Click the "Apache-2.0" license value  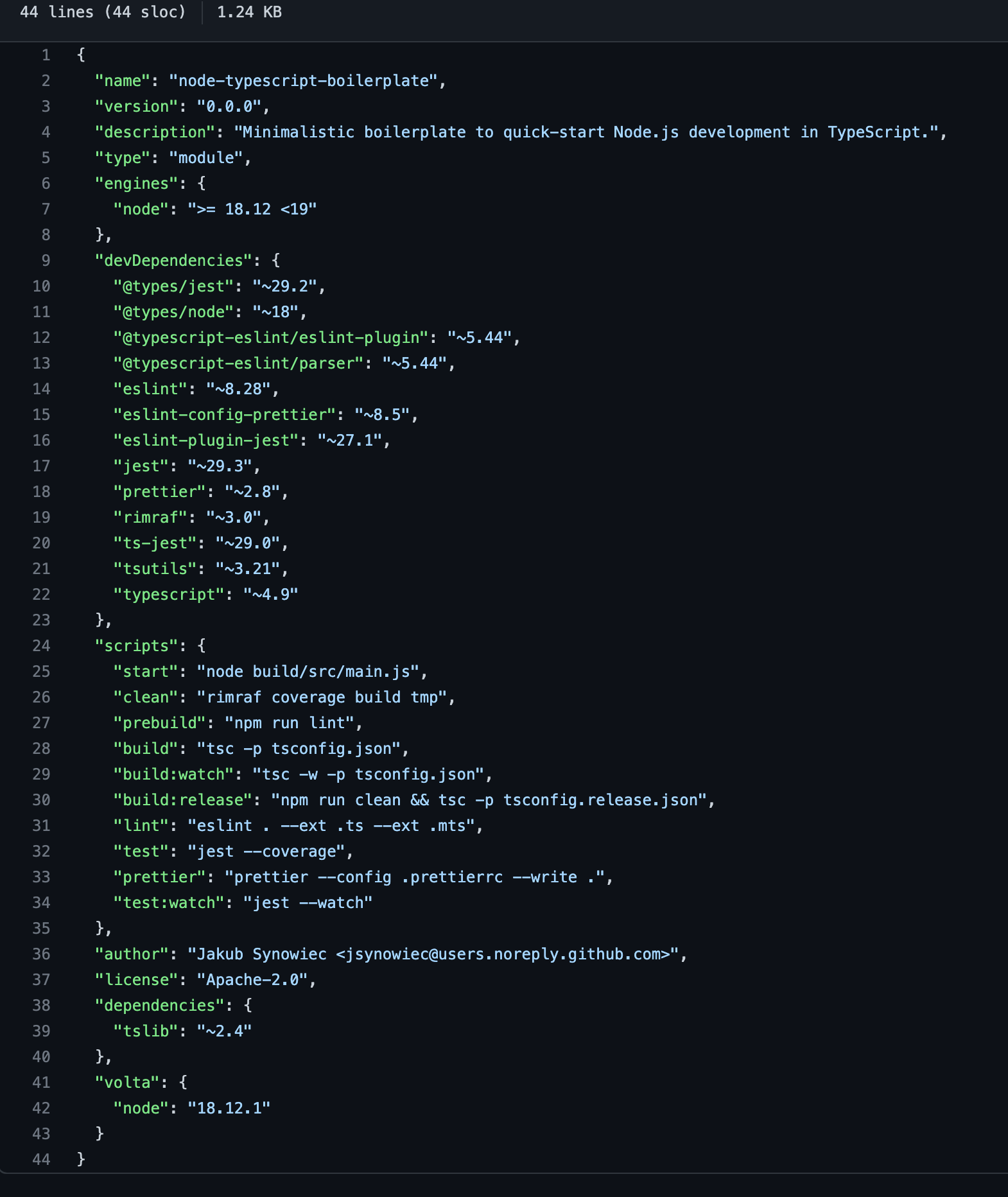pyautogui.click(x=253, y=980)
